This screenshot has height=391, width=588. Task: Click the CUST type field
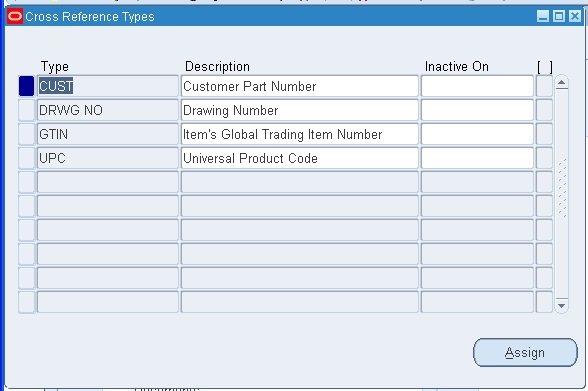click(x=108, y=86)
